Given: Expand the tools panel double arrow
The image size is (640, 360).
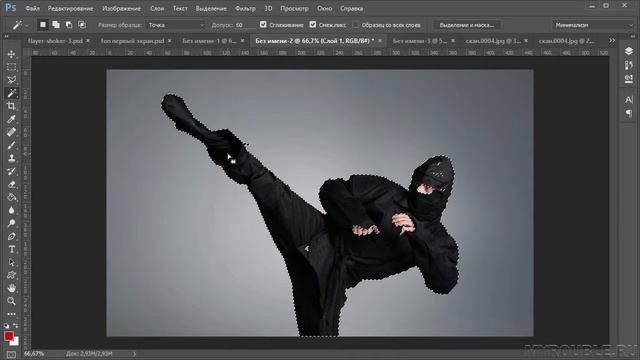Looking at the screenshot, I should [6, 36].
